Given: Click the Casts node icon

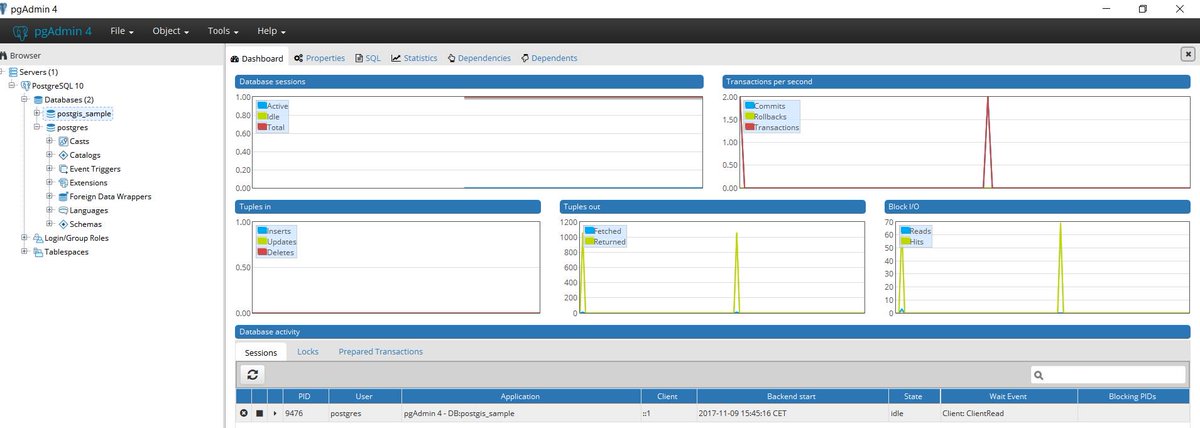Looking at the screenshot, I should click(63, 142).
